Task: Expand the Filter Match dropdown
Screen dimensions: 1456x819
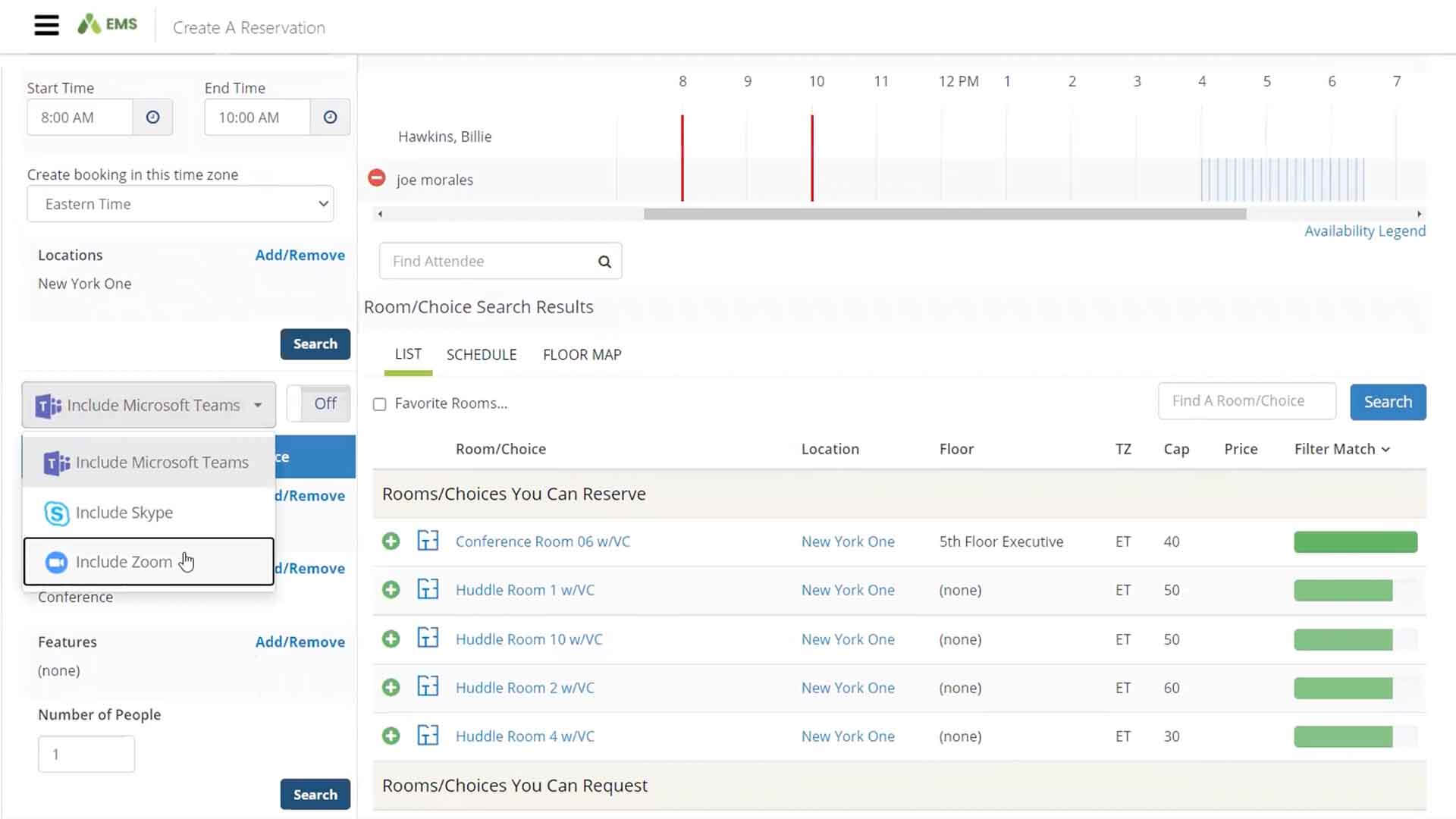Action: [1341, 449]
